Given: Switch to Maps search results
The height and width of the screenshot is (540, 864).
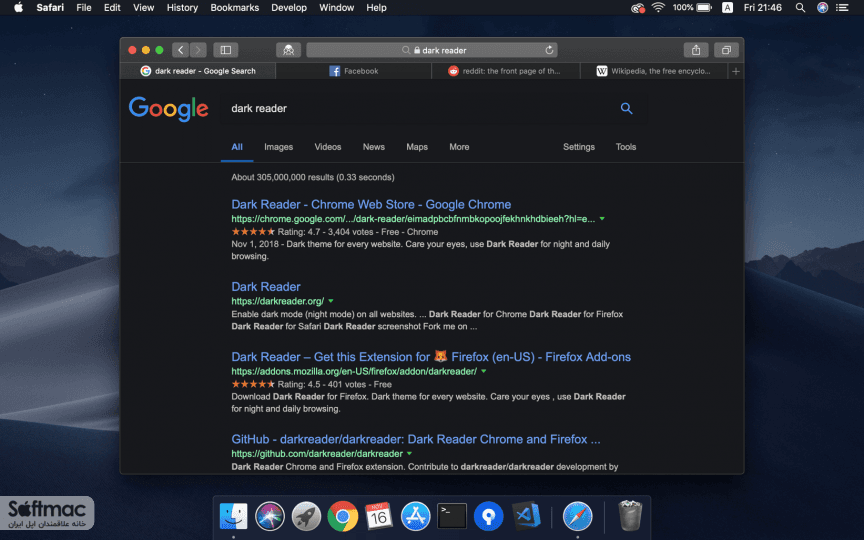Looking at the screenshot, I should pos(417,147).
